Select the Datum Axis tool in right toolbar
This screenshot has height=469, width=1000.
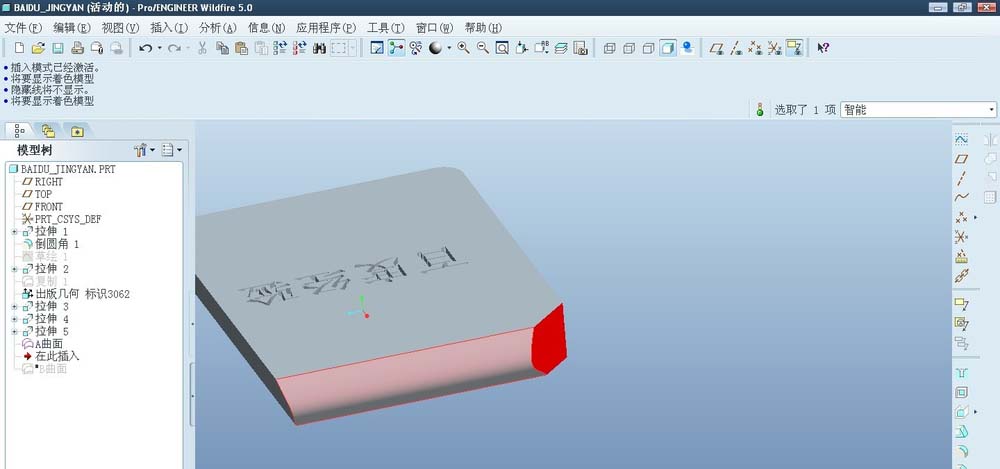point(961,178)
